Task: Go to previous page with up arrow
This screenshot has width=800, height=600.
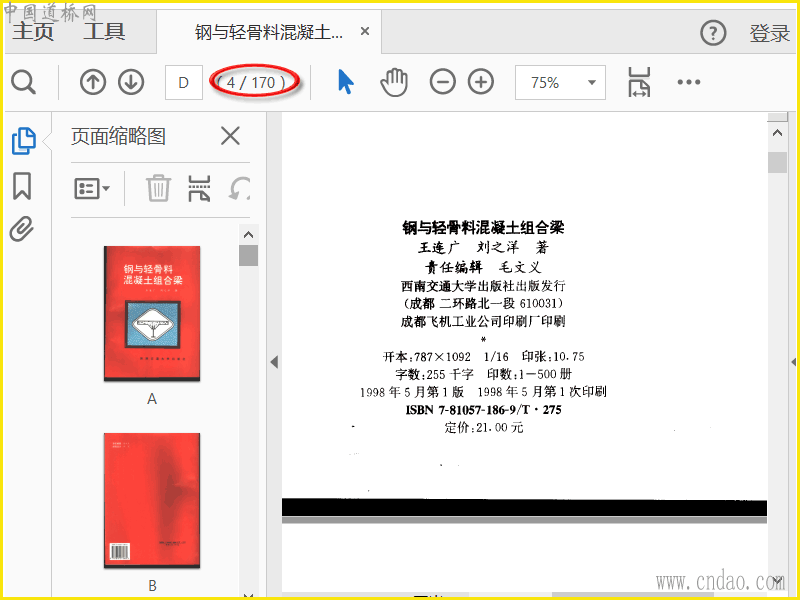Action: coord(93,82)
